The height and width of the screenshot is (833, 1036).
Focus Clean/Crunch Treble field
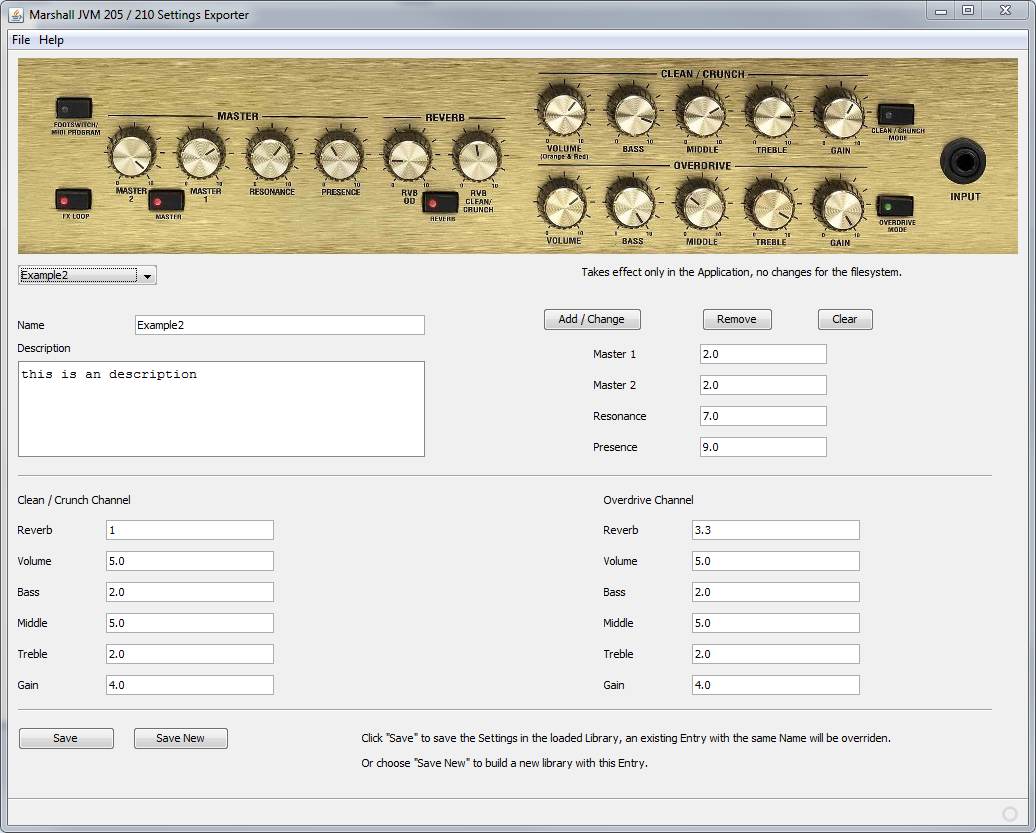[x=190, y=654]
